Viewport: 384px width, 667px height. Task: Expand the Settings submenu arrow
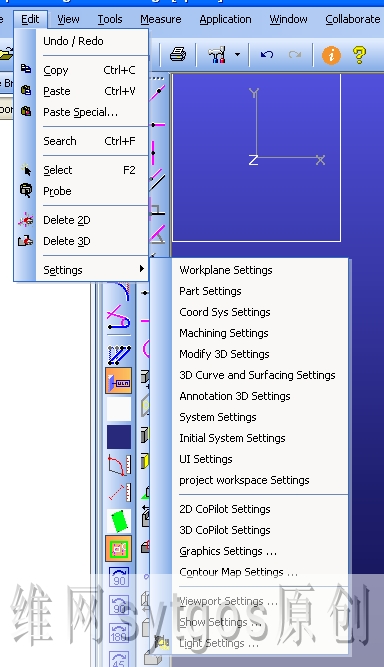click(142, 269)
